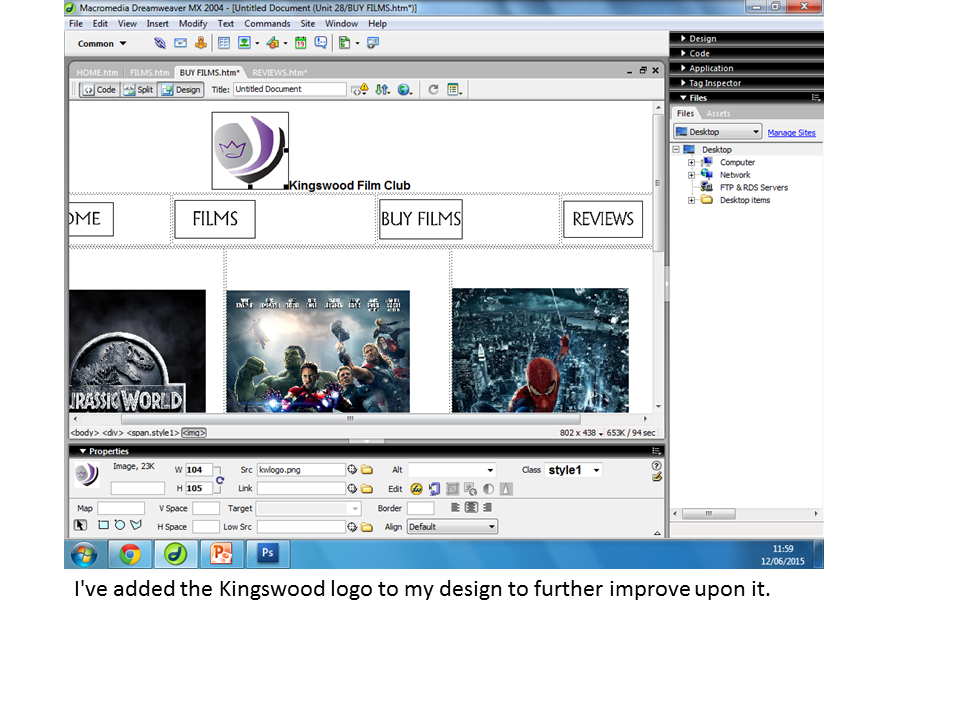Open the Class style1 dropdown

596,470
